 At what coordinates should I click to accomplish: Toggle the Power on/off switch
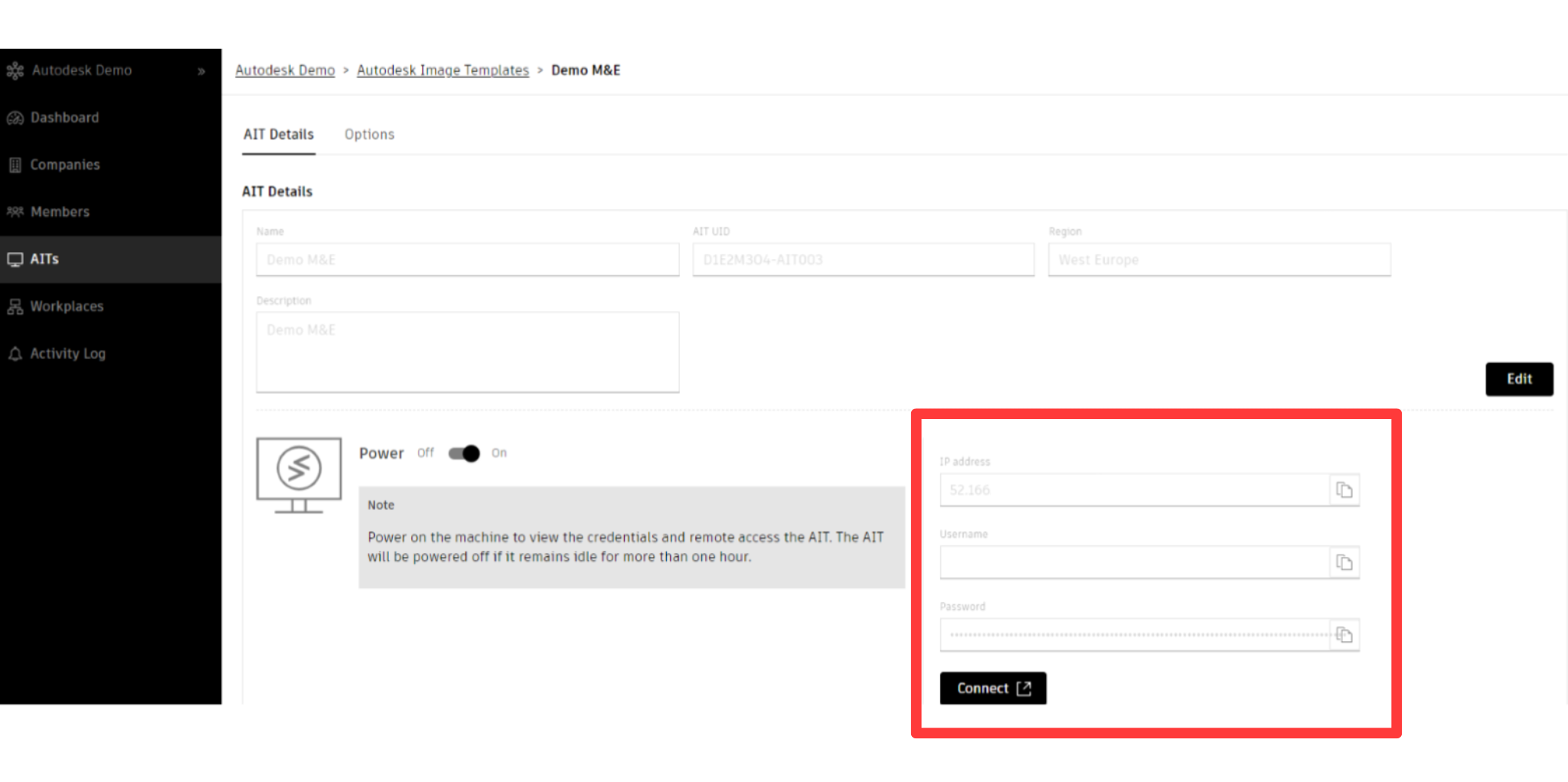pos(464,453)
